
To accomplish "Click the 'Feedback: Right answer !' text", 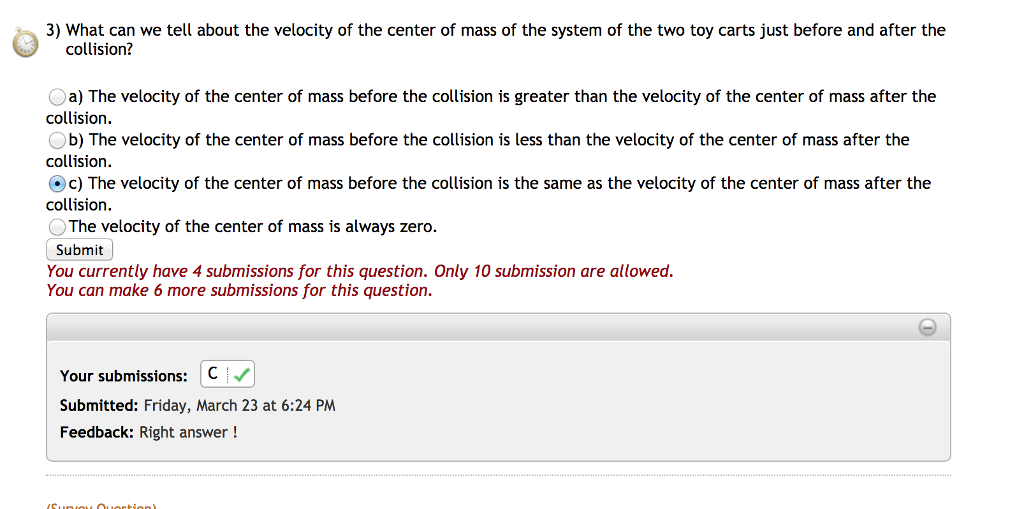I will point(148,432).
